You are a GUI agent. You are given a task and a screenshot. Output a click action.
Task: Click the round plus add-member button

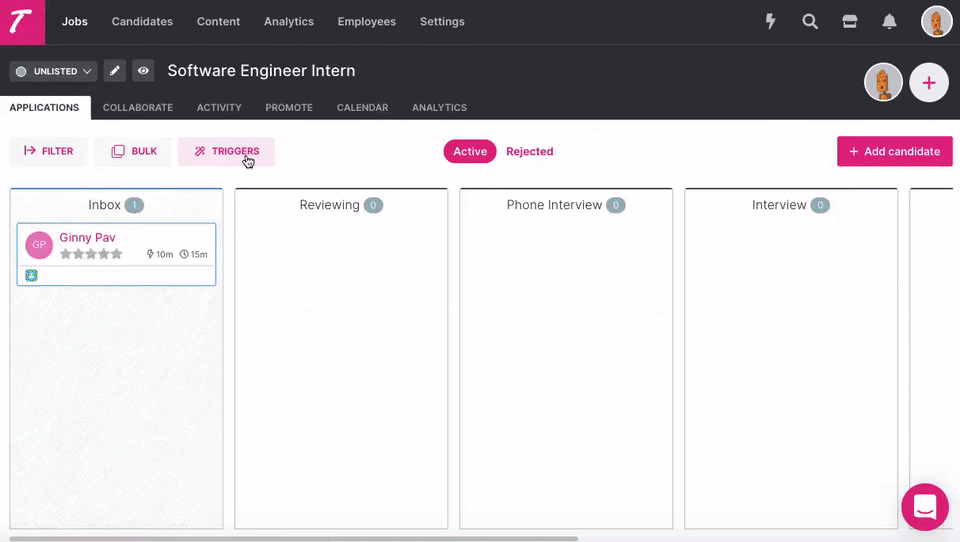click(929, 83)
